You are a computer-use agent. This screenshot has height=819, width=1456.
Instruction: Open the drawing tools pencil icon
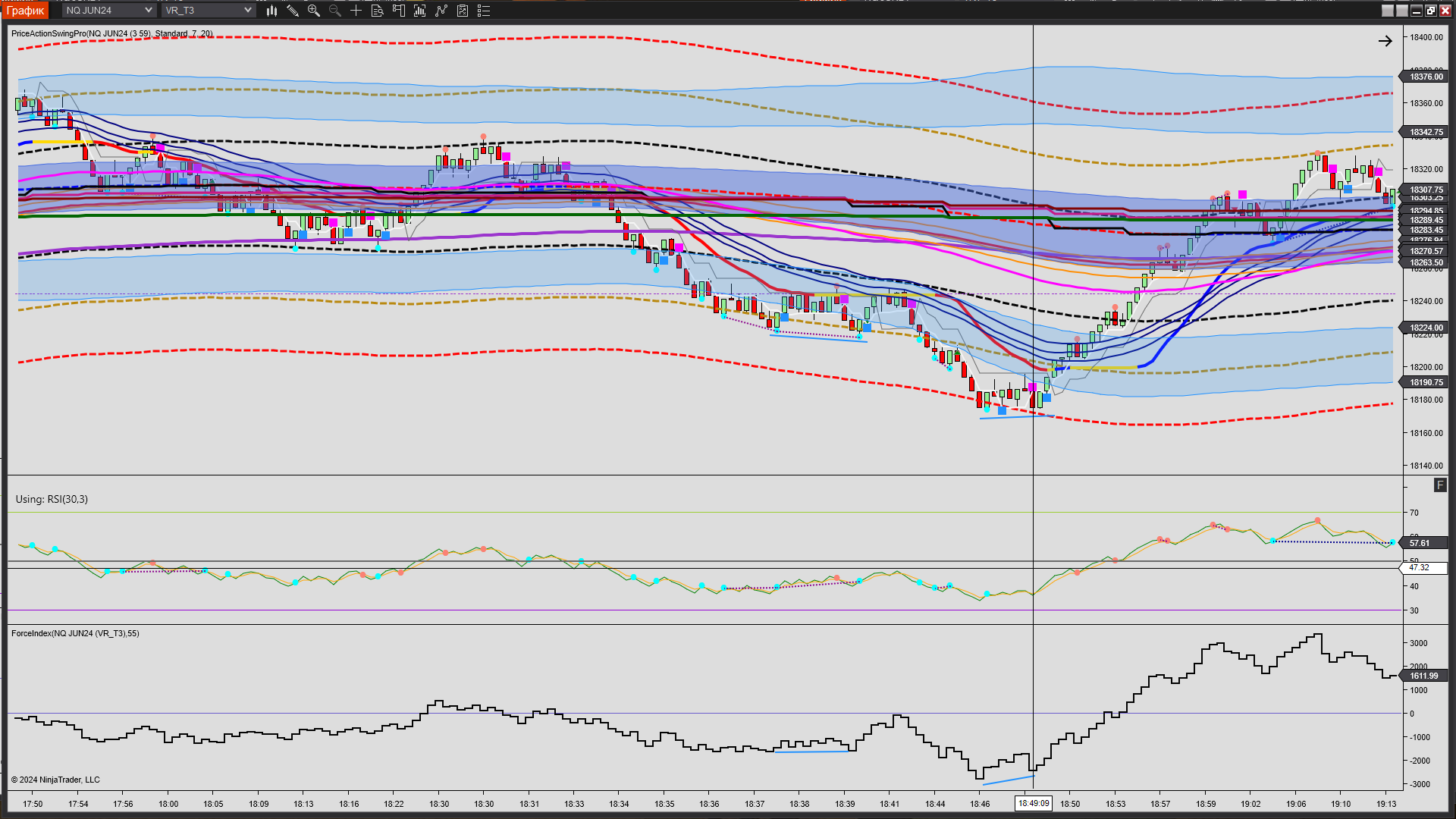[293, 11]
